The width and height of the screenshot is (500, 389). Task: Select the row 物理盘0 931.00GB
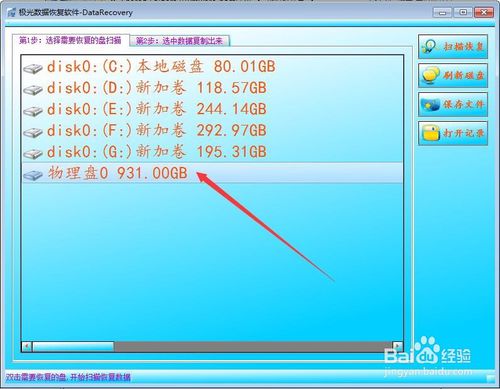coord(212,173)
